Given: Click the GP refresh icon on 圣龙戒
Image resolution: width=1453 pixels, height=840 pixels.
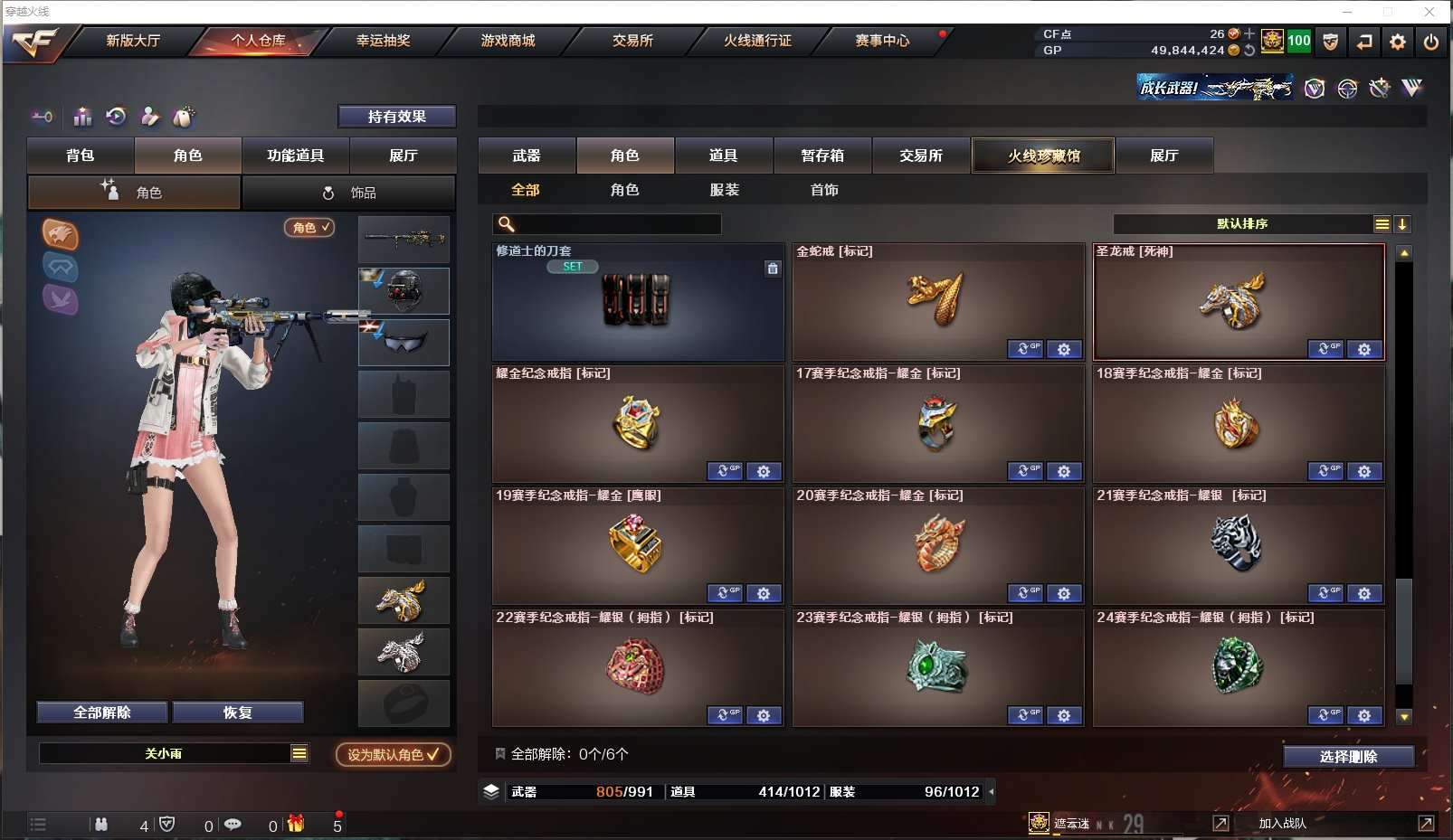Looking at the screenshot, I should (1325, 349).
